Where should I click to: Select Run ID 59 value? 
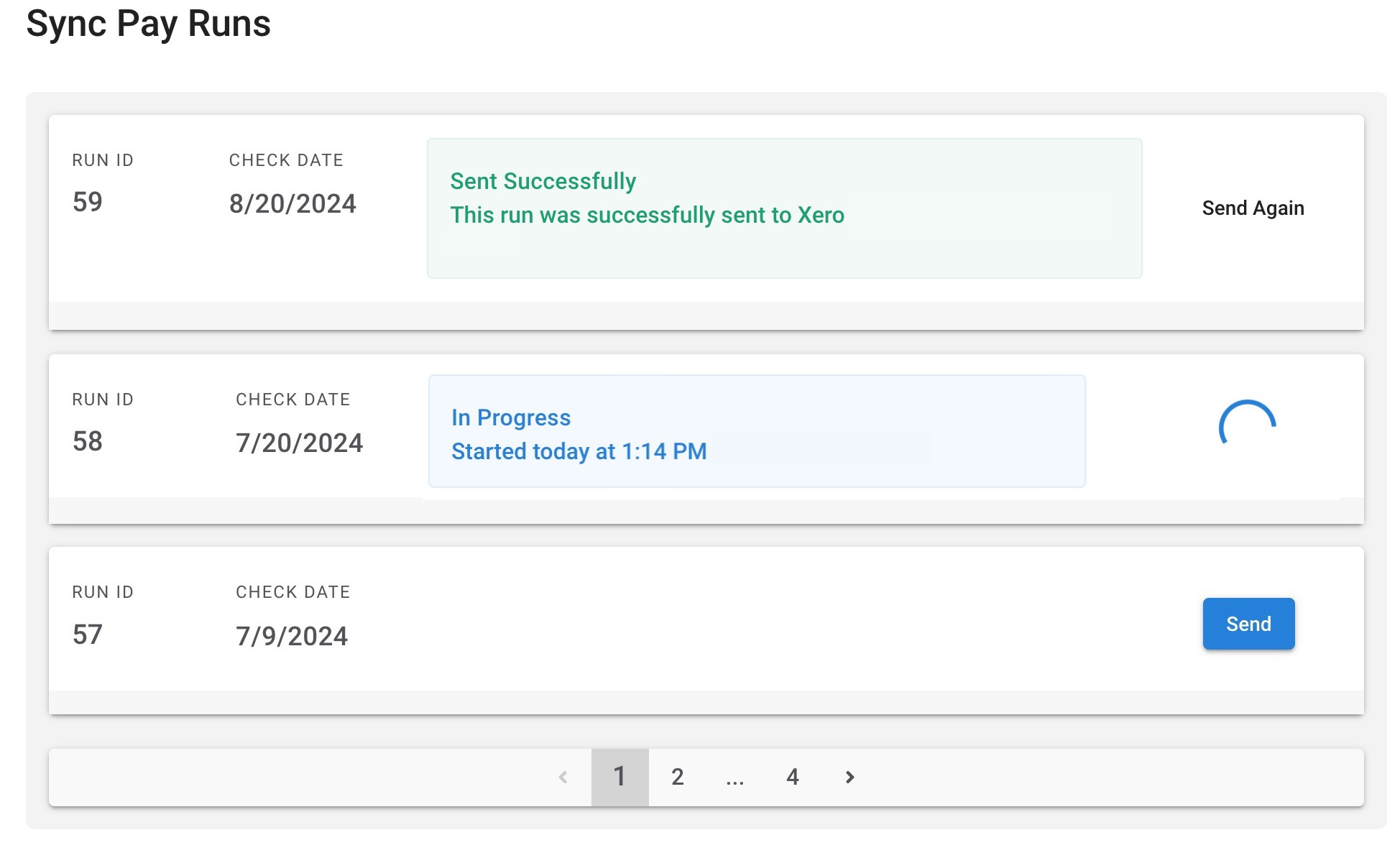pos(87,202)
